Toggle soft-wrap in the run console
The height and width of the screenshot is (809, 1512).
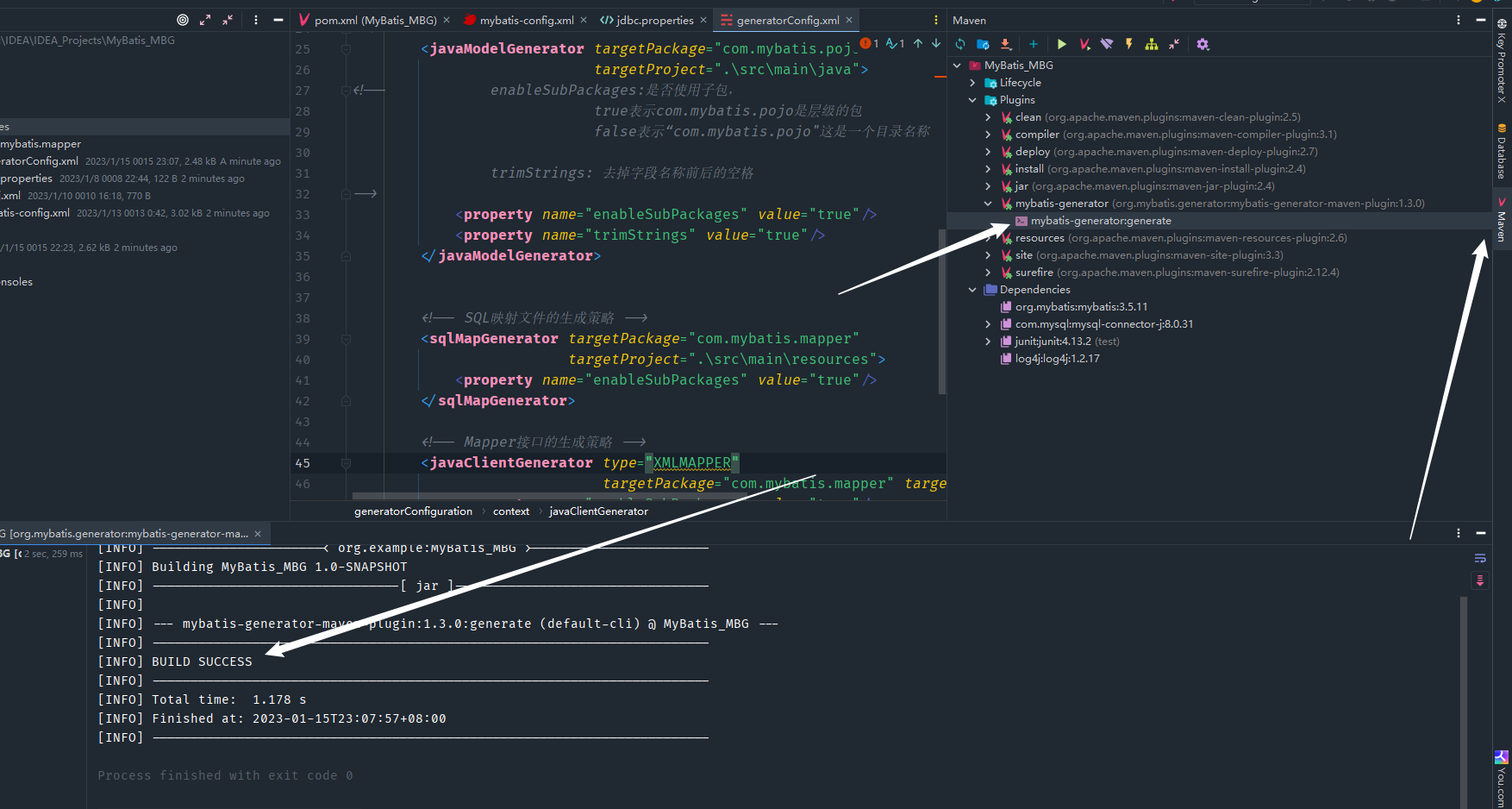point(1480,558)
